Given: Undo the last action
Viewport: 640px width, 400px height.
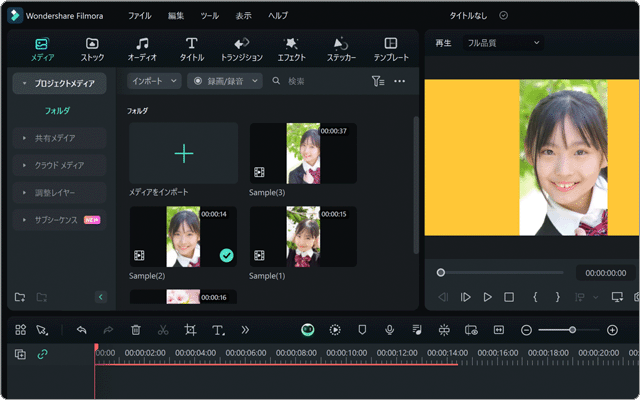Looking at the screenshot, I should (82, 330).
